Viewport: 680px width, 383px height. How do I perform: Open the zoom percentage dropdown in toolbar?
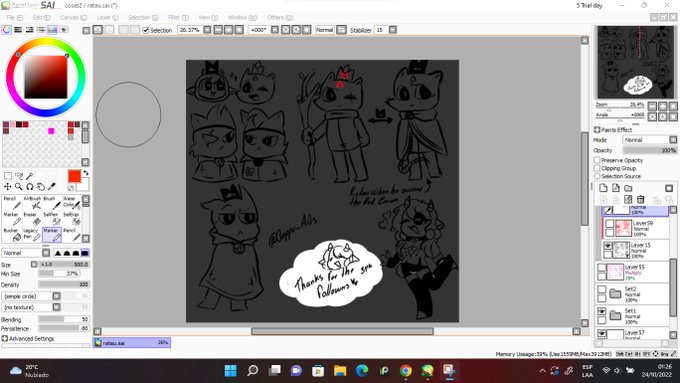[207, 30]
